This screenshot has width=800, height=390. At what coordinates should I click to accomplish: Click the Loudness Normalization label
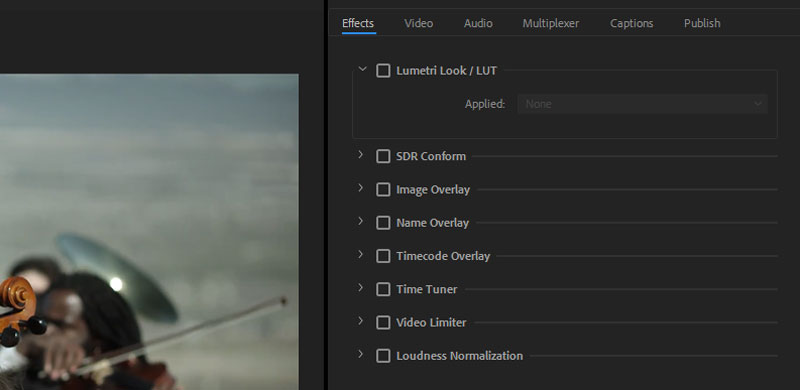click(460, 356)
